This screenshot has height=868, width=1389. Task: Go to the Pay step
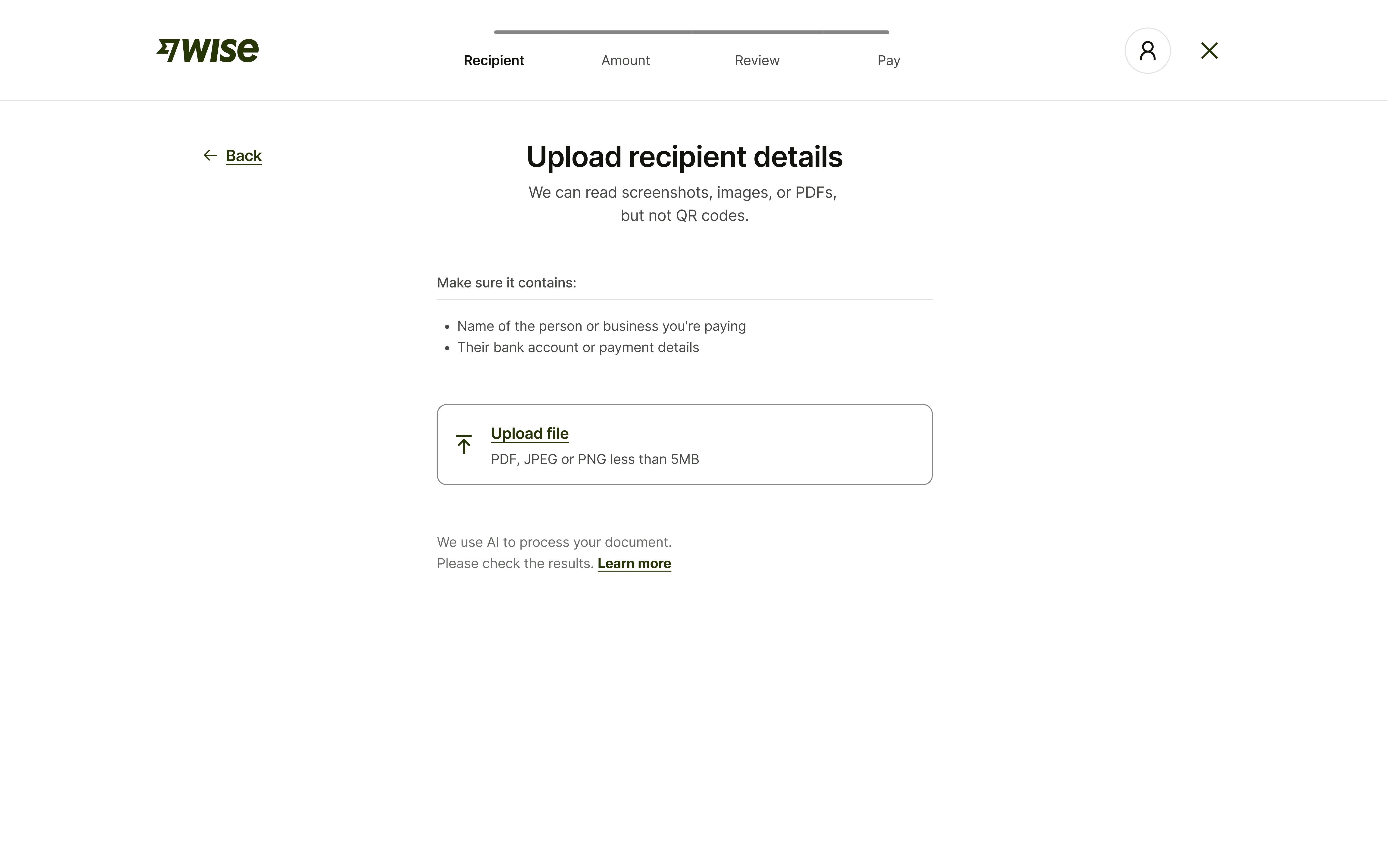tap(888, 60)
